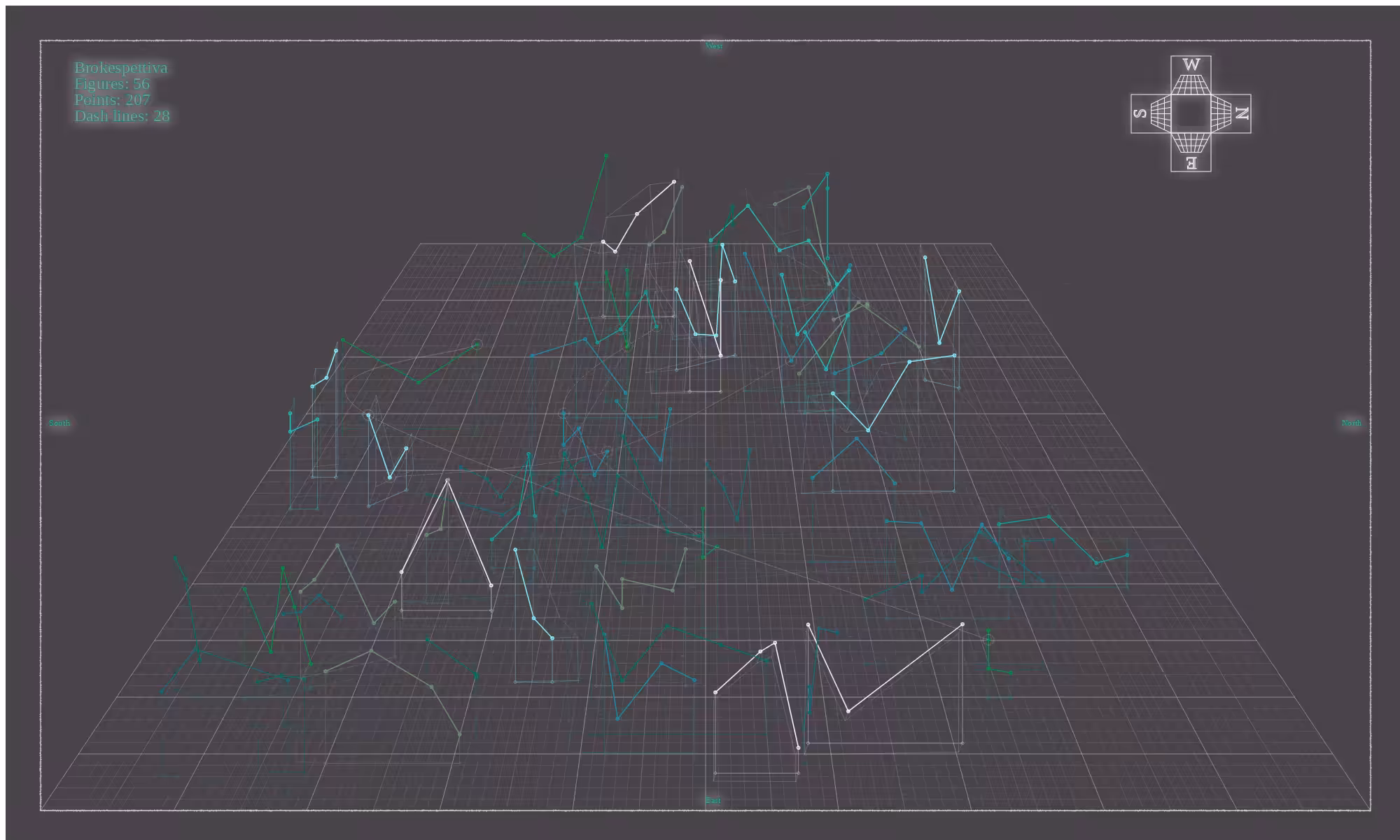Click the 'Figures: 56' stat line
The height and width of the screenshot is (840, 1400).
click(112, 84)
